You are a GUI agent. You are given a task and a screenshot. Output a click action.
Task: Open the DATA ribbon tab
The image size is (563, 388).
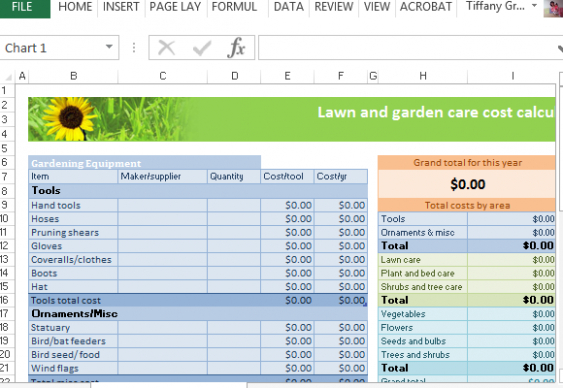(288, 7)
